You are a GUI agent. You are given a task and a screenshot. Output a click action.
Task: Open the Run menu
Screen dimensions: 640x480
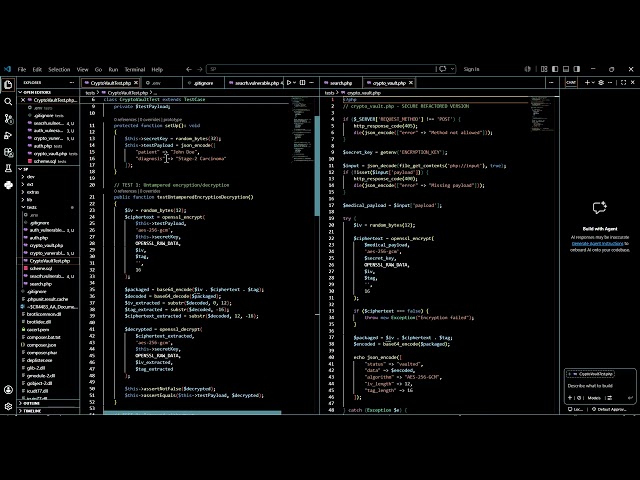click(113, 69)
